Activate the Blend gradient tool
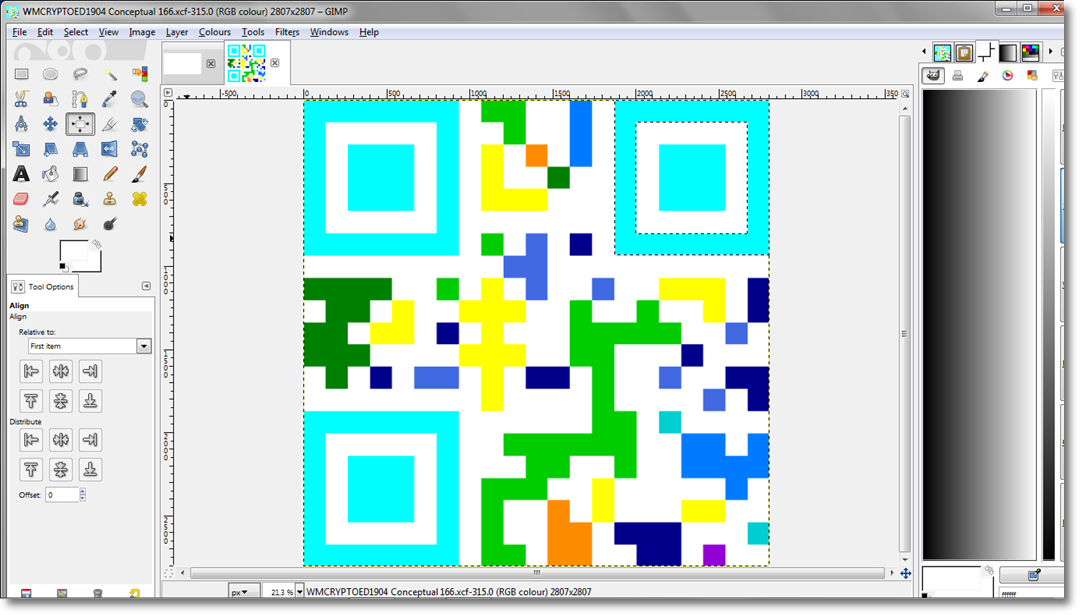The image size is (1080, 615). pyautogui.click(x=80, y=174)
